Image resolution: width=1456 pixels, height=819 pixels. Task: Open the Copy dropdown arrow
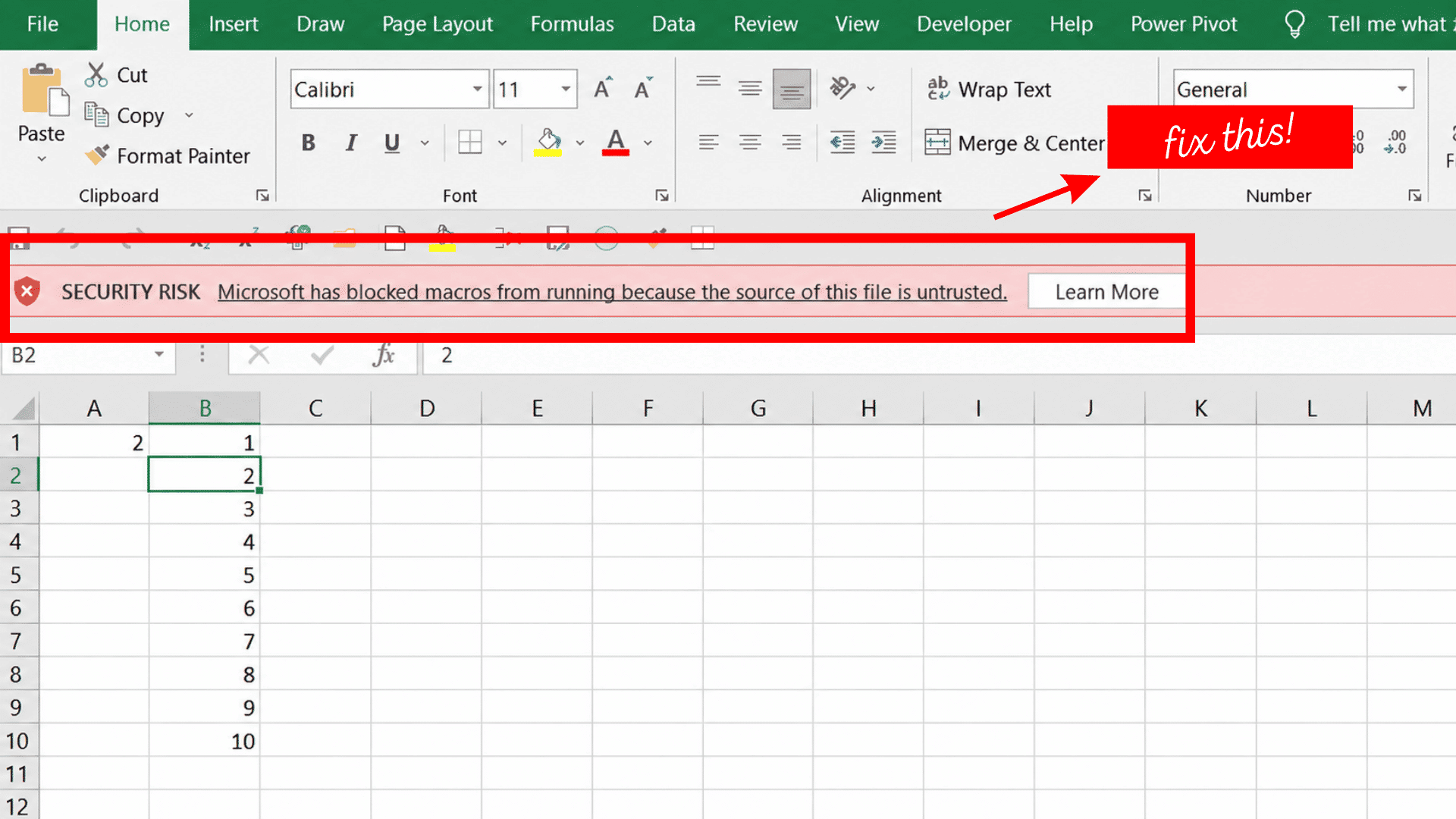[x=189, y=115]
